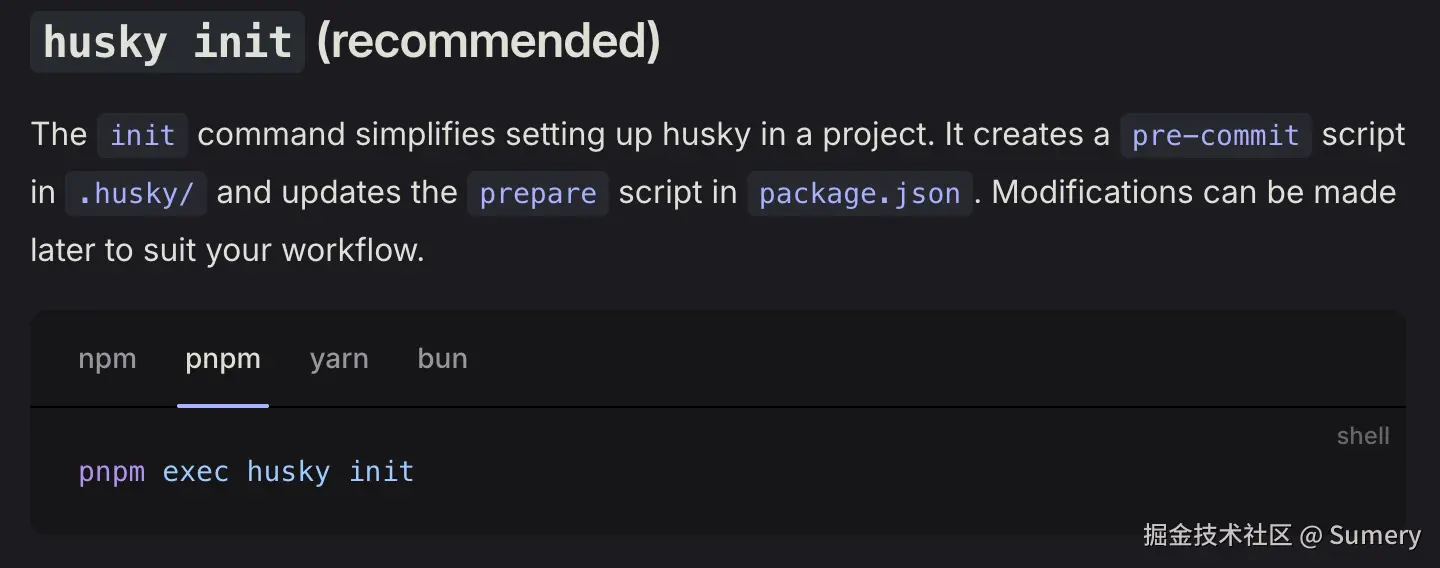This screenshot has width=1440, height=568.
Task: Switch to the npm tab
Action: (107, 359)
